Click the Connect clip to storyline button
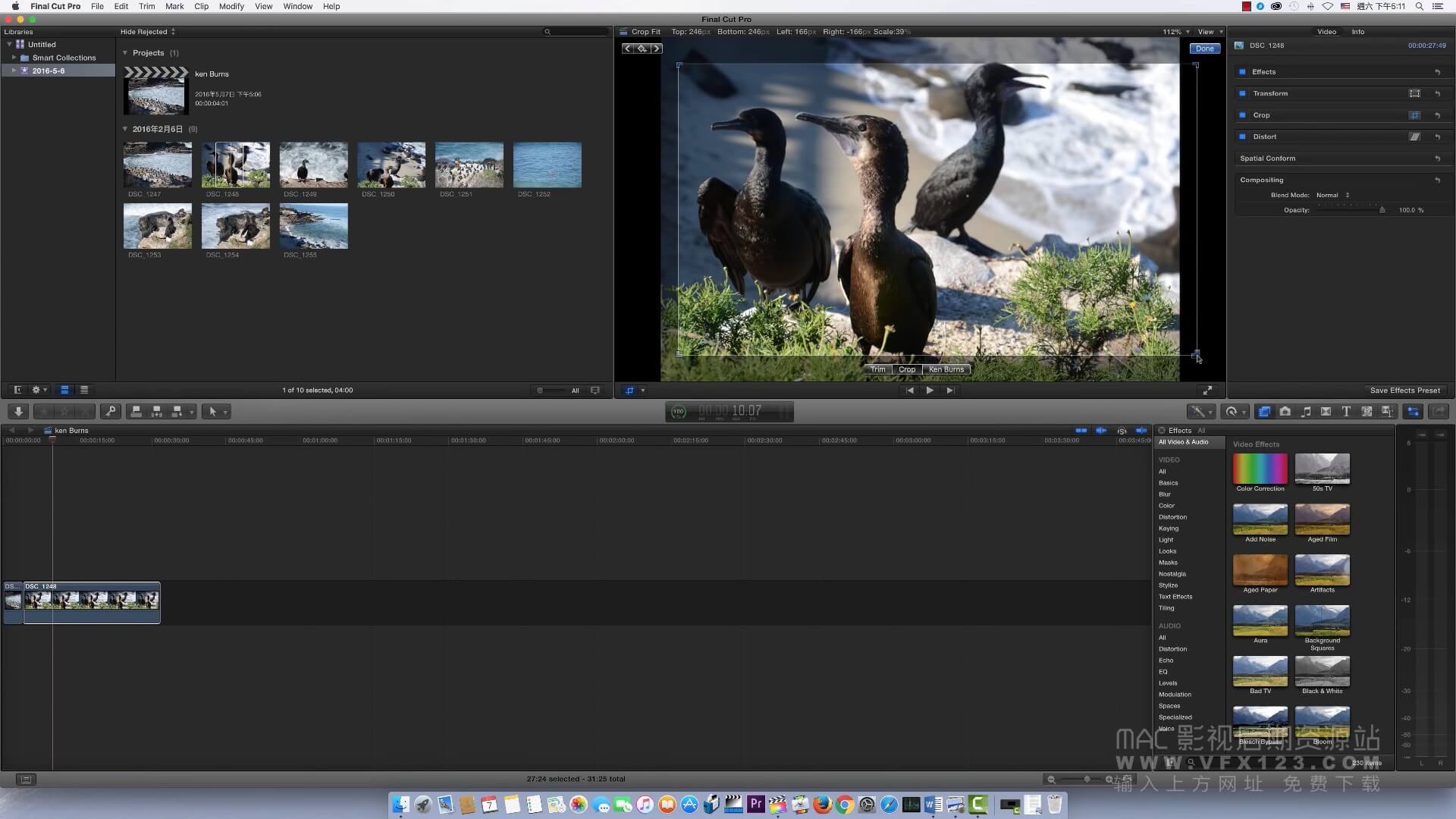Image resolution: width=1456 pixels, height=819 pixels. (x=136, y=412)
